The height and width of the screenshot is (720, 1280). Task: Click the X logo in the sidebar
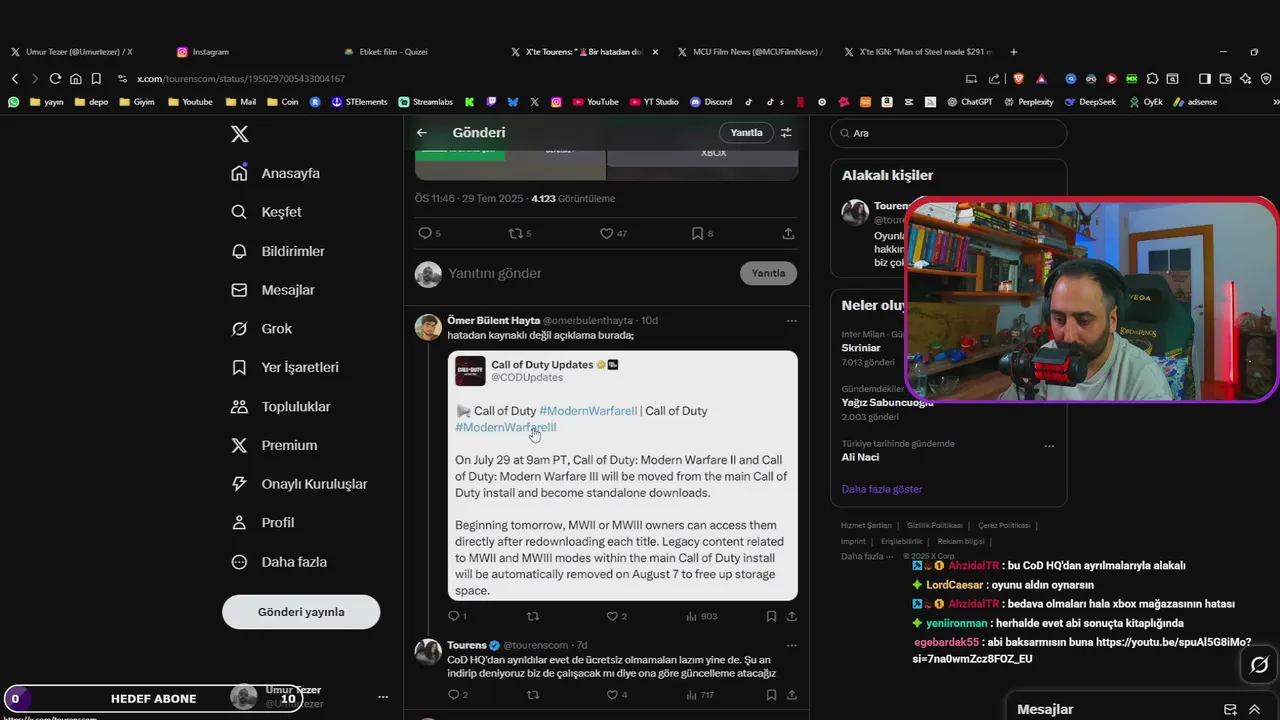(x=239, y=134)
